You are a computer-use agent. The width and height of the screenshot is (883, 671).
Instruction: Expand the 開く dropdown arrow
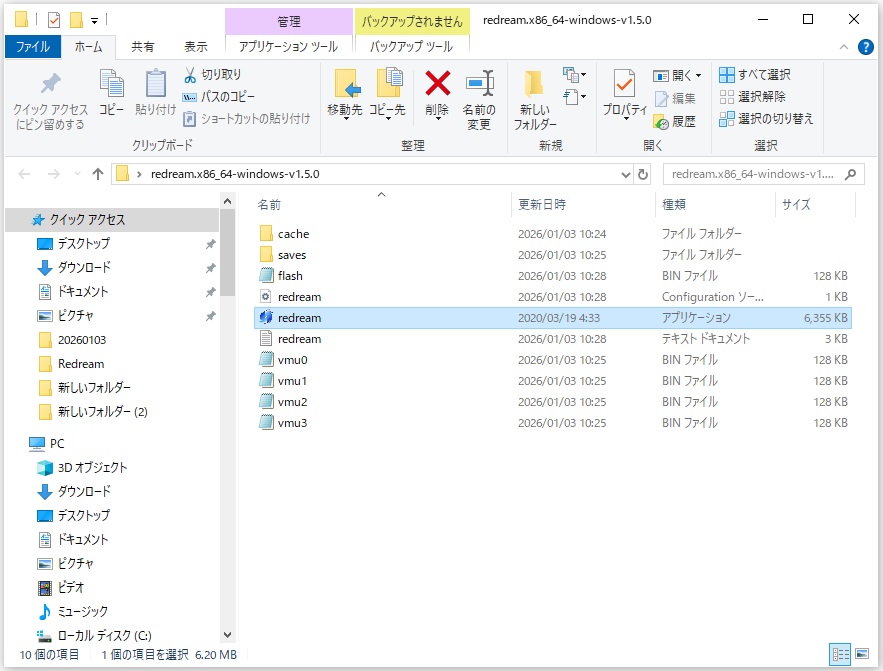coord(699,75)
